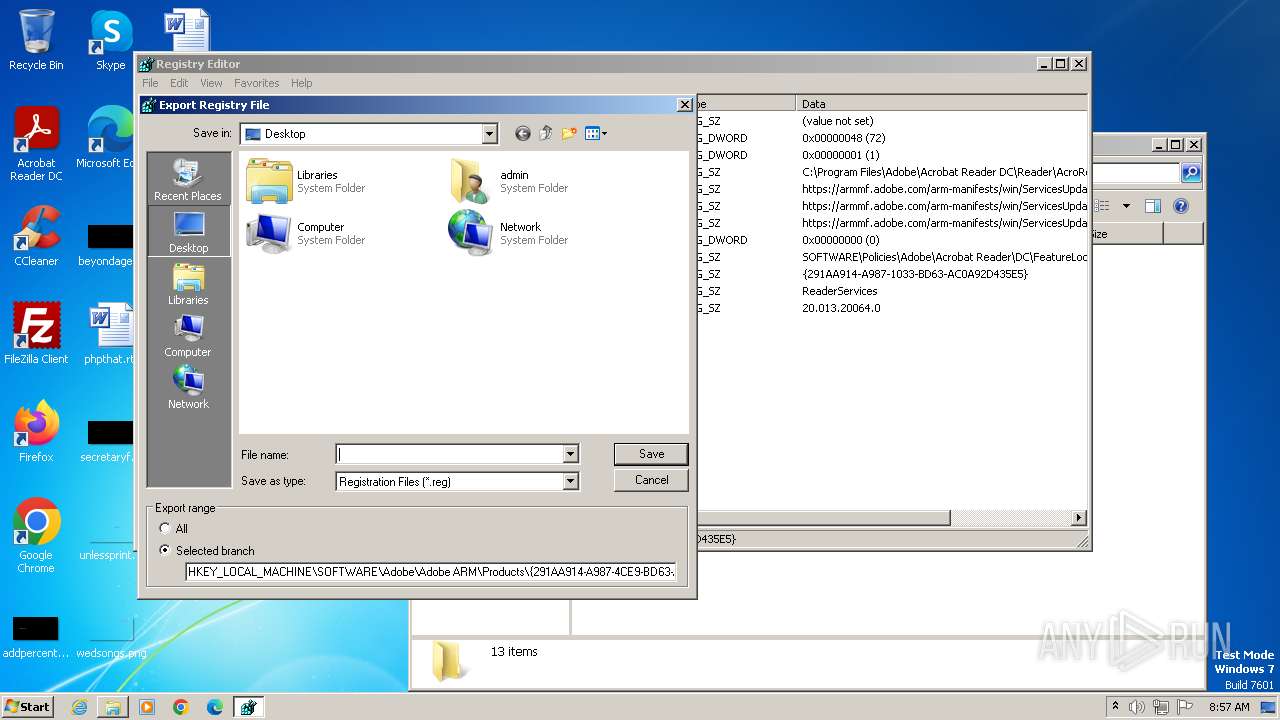The width and height of the screenshot is (1280, 720).
Task: Open Microsoft Edge desktop shortcut
Action: [105, 138]
